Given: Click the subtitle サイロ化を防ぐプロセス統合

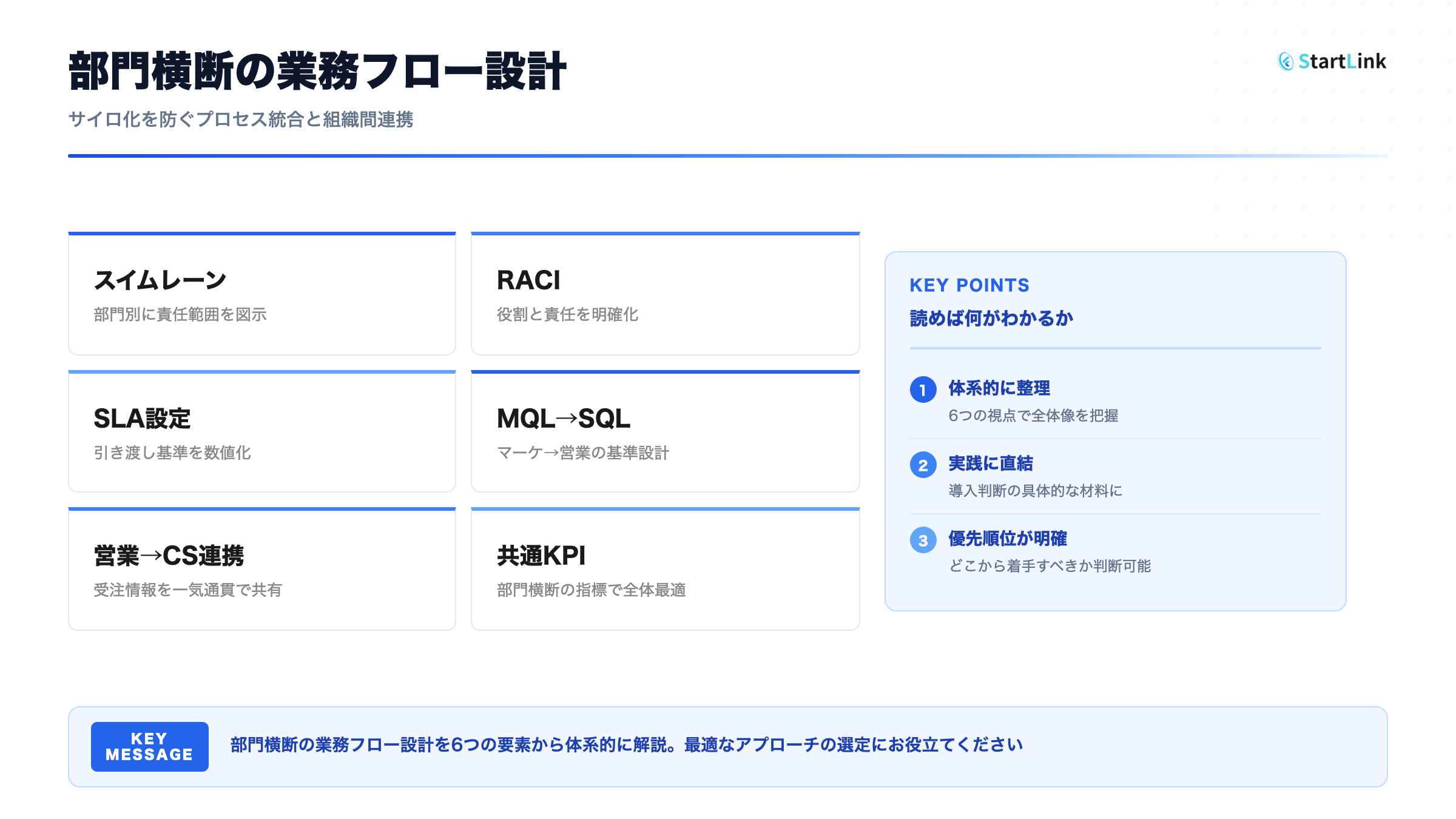Looking at the screenshot, I should (x=240, y=120).
